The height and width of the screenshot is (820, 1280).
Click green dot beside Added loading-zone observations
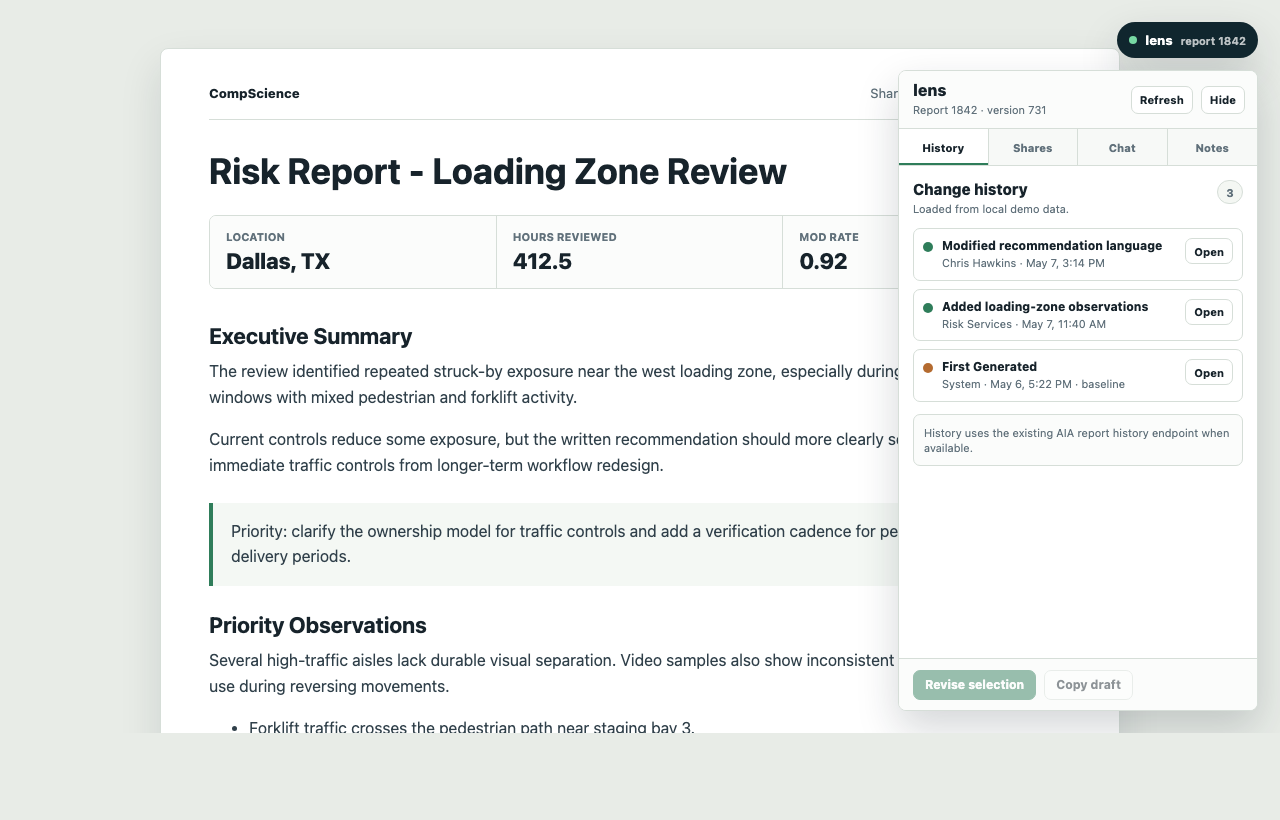[x=928, y=307]
